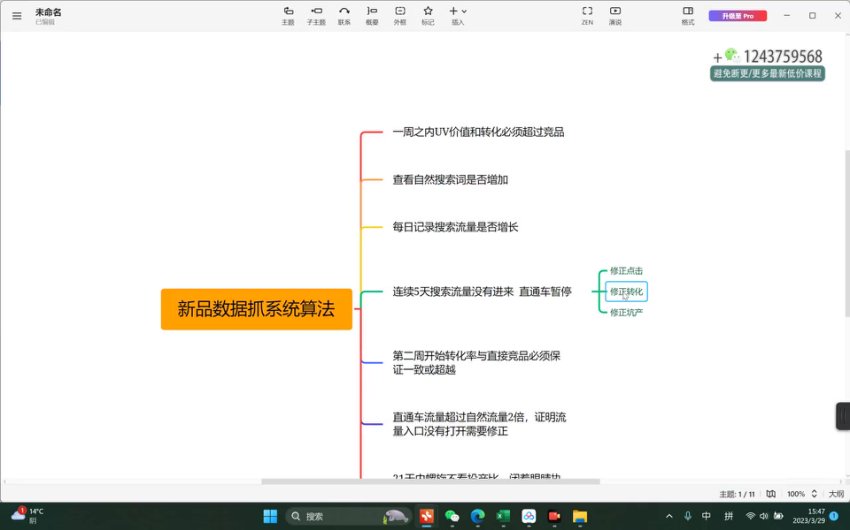Select the central topic 新品数据抓系统算法
This screenshot has width=850, height=530.
coord(256,309)
